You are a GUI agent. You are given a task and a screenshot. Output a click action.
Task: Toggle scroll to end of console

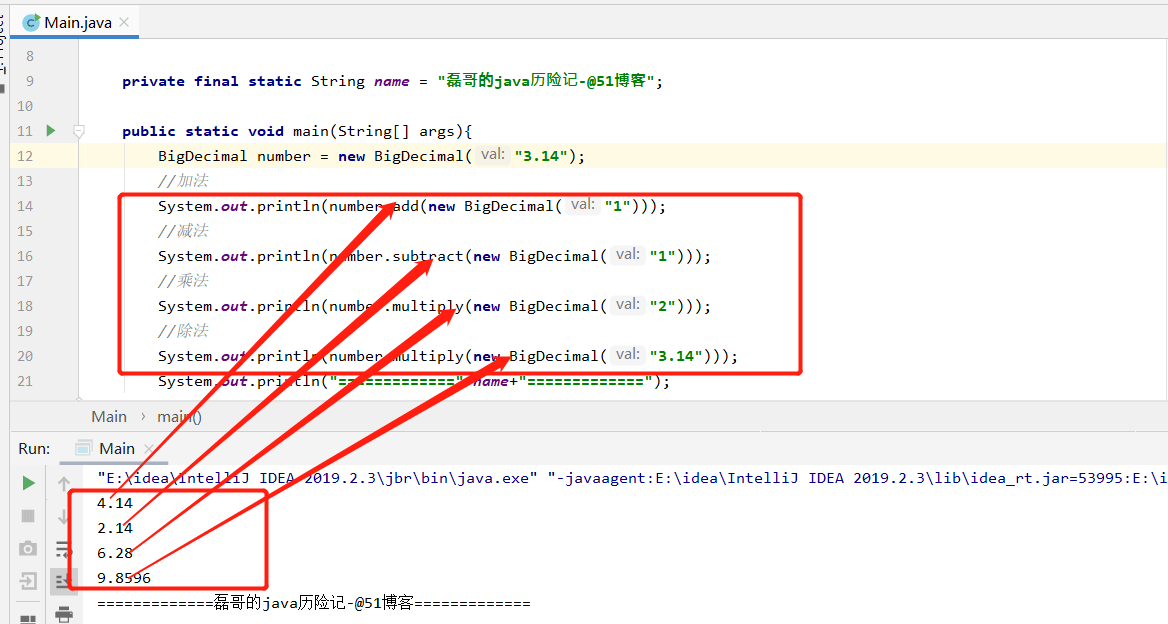click(63, 581)
